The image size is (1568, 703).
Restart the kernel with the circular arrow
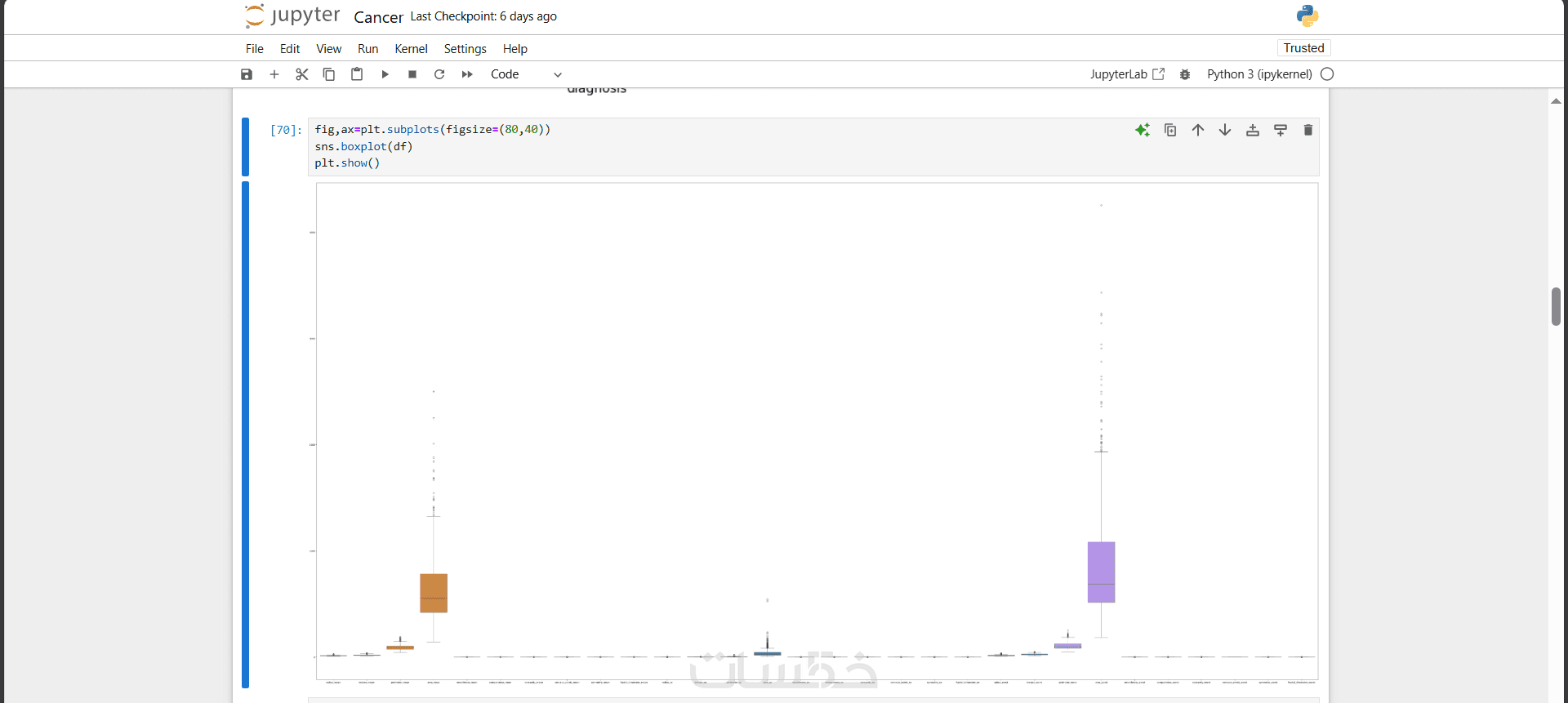click(439, 74)
